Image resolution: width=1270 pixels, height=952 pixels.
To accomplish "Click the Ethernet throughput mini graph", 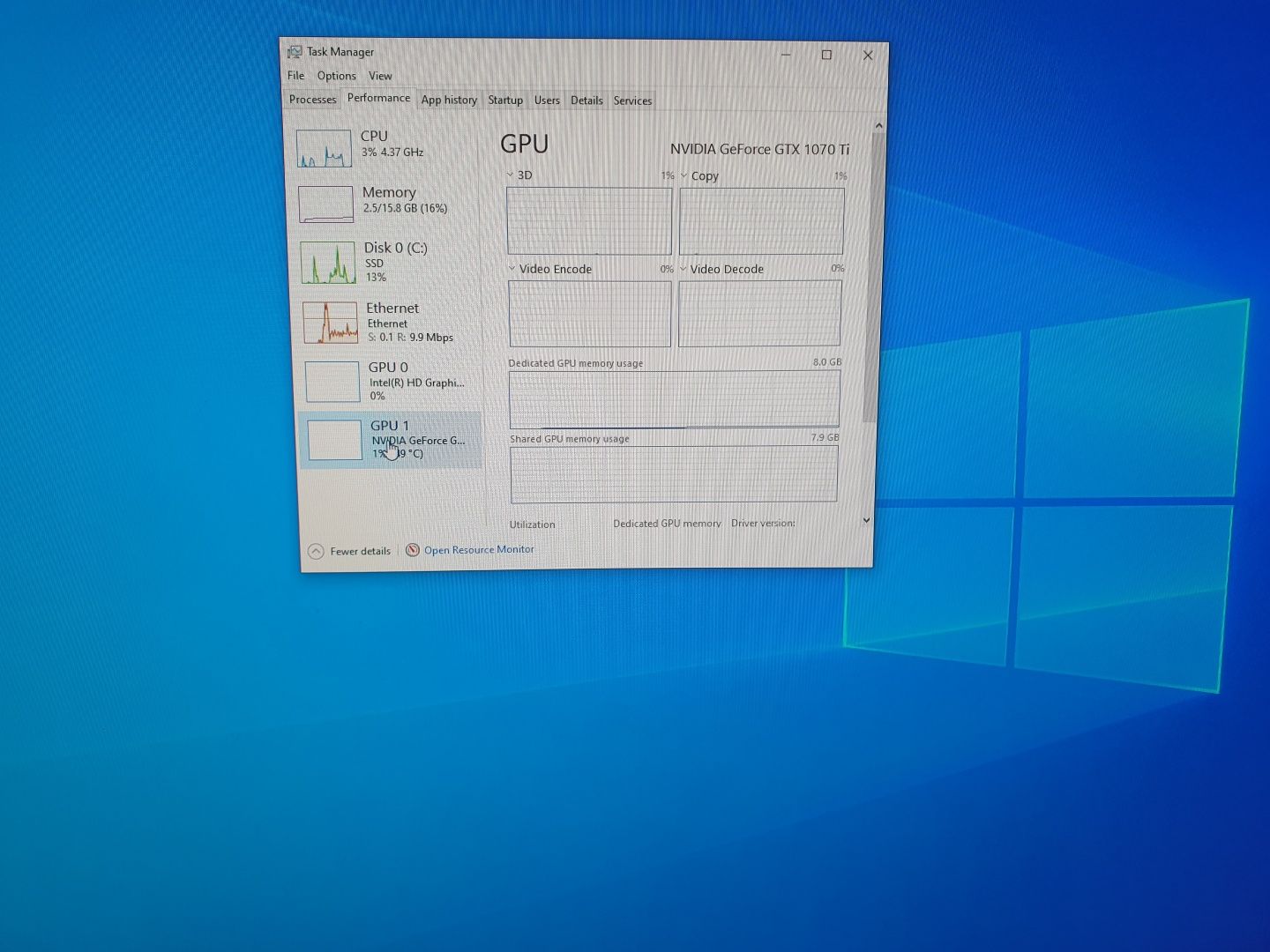I will coord(330,323).
